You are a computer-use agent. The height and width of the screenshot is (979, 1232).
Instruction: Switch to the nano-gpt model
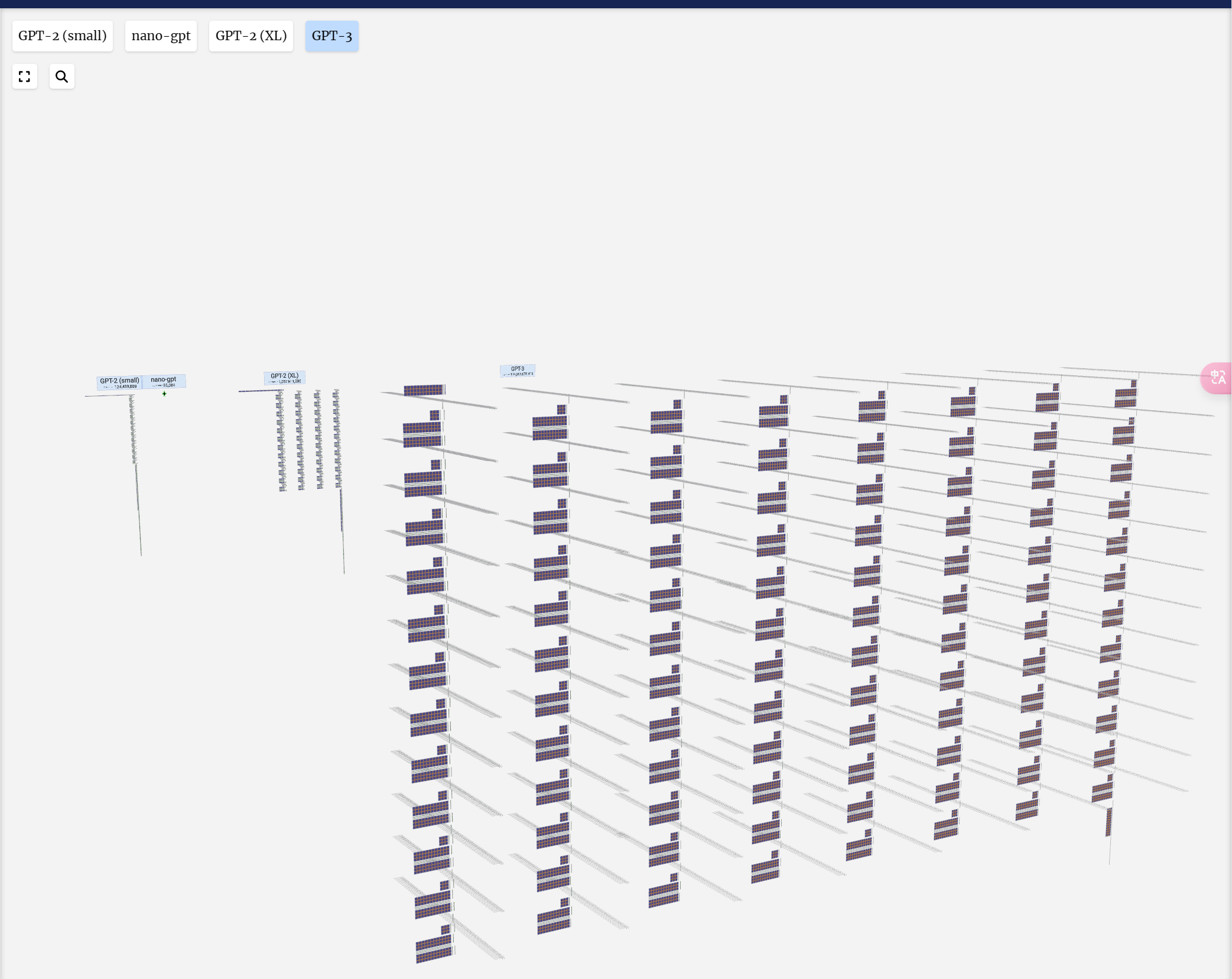[161, 36]
